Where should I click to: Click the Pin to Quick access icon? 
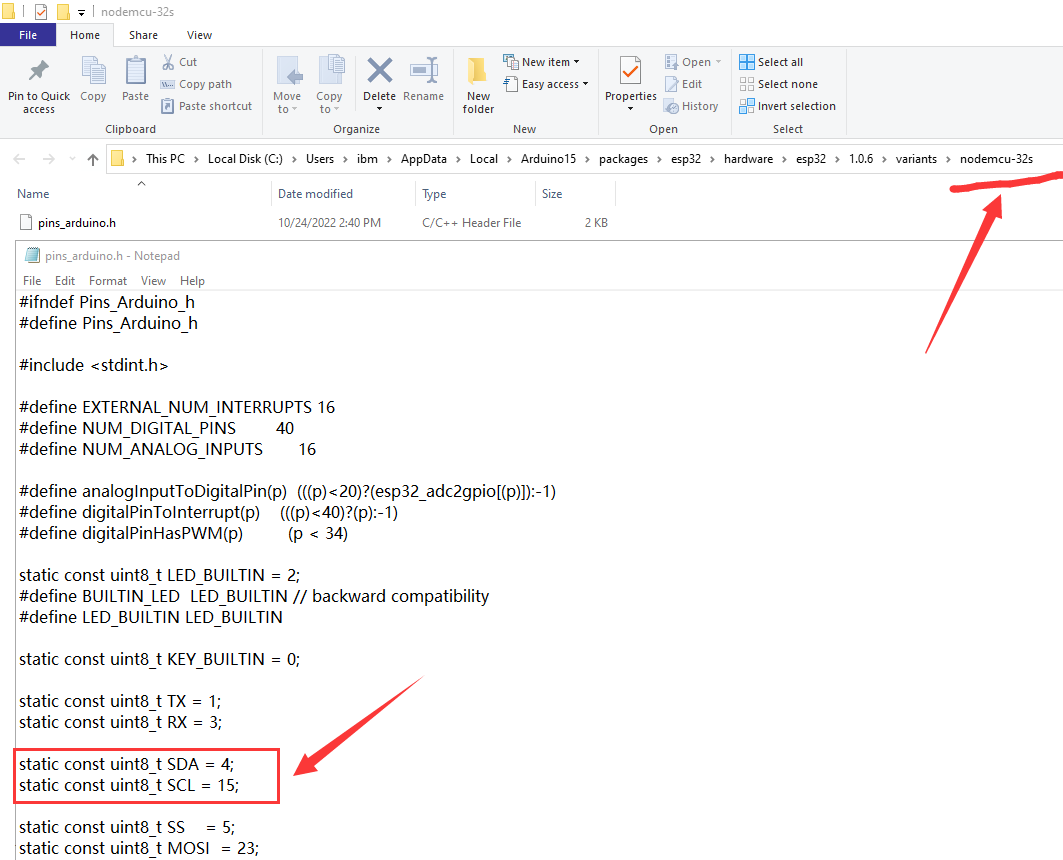coord(39,72)
